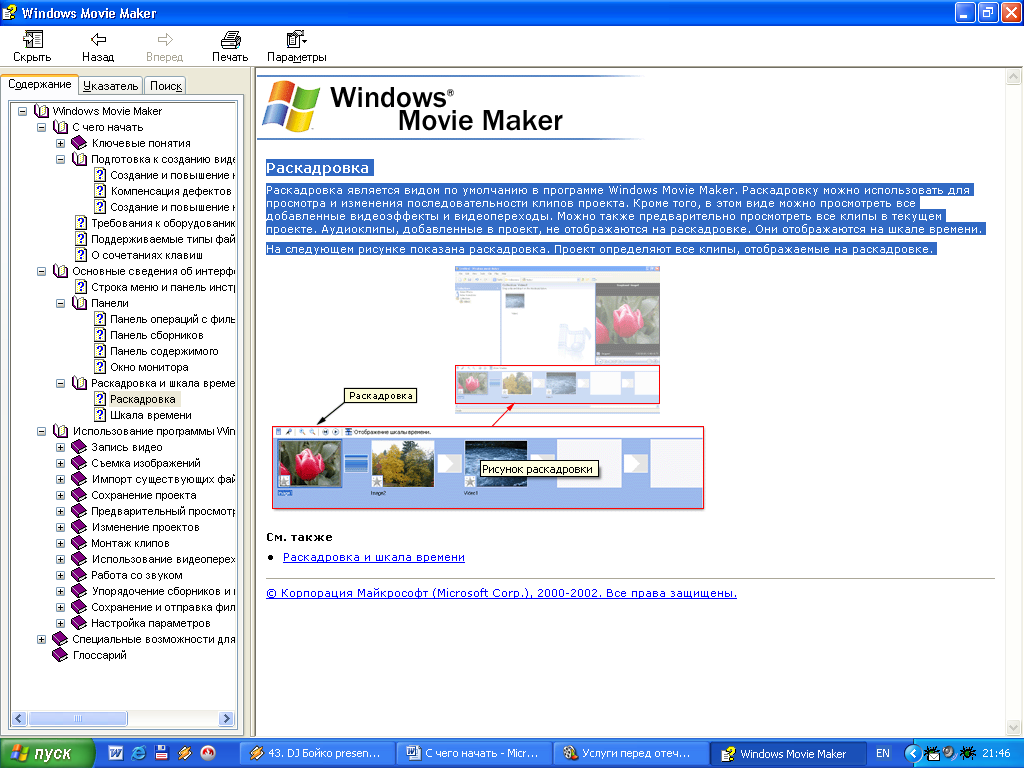Image resolution: width=1024 pixels, height=768 pixels.
Task: Click the purple book icon for Глоссарий
Action: point(60,655)
